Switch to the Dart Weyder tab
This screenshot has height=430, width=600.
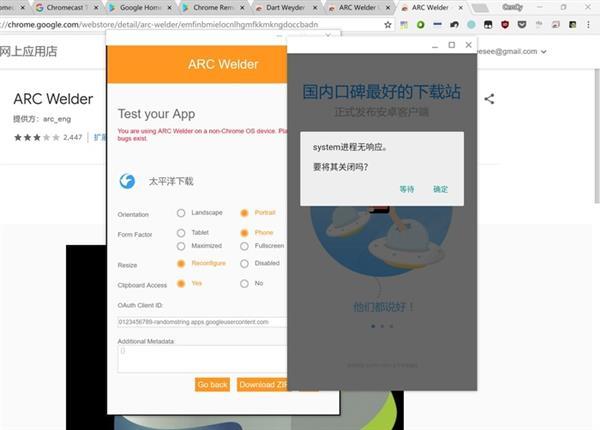[285, 8]
